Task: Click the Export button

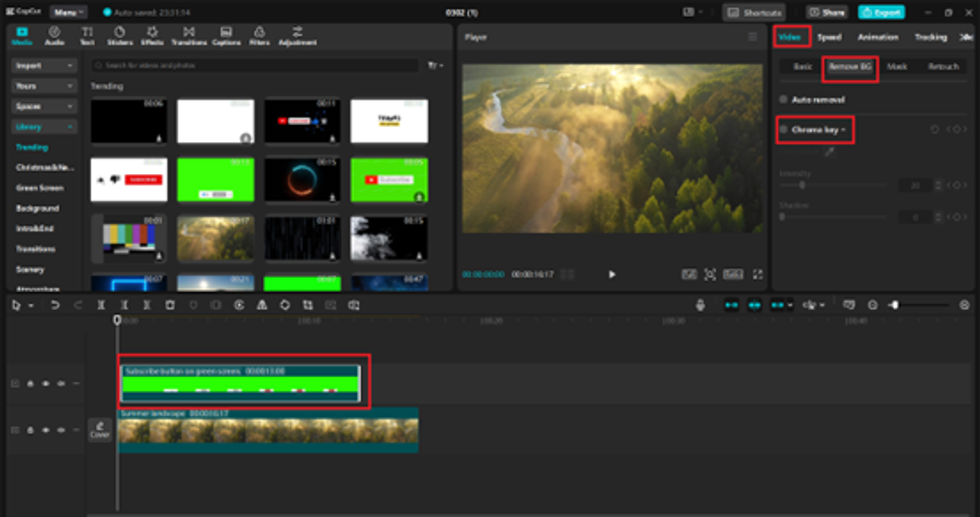Action: click(x=881, y=12)
